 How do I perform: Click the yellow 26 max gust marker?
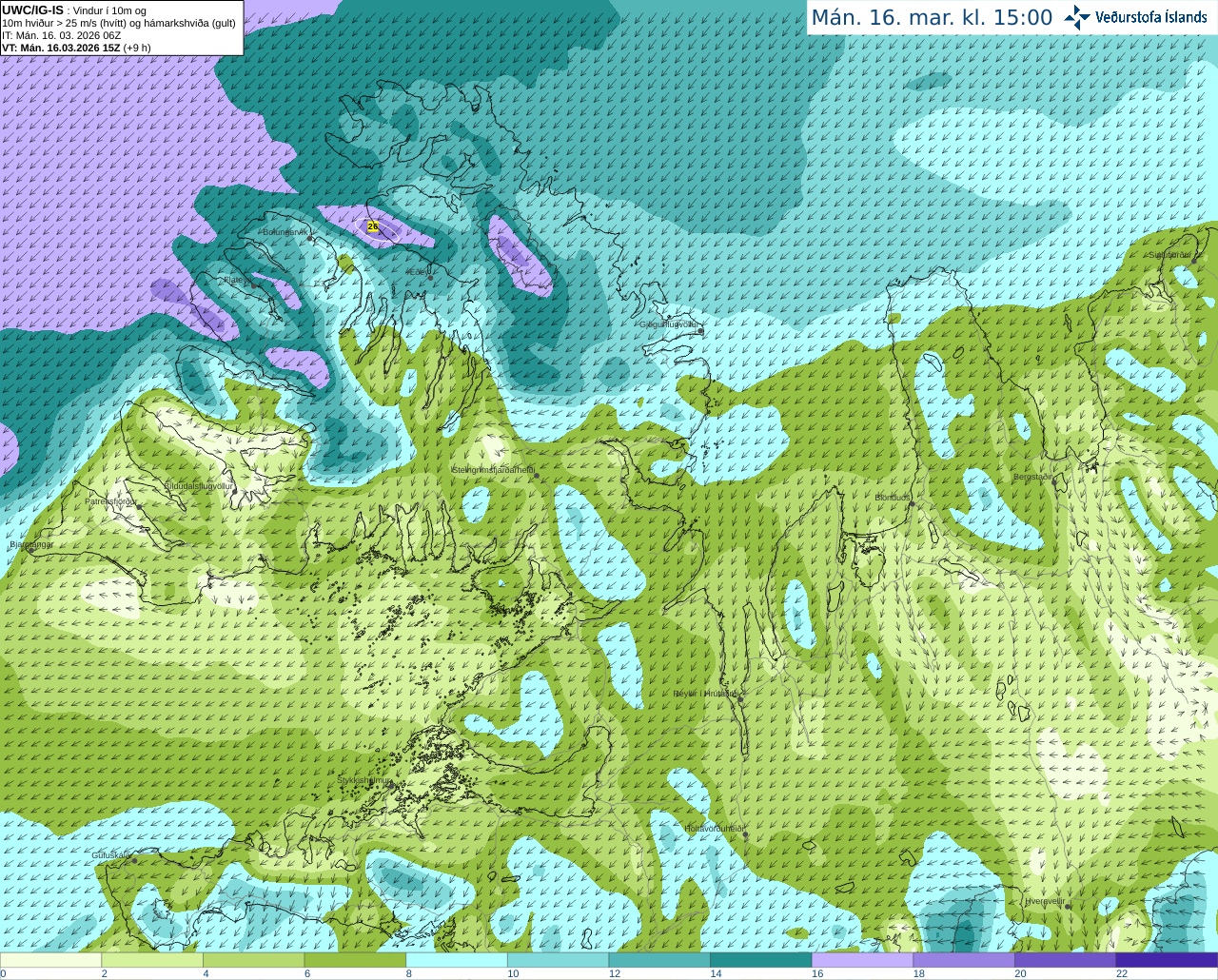[373, 226]
